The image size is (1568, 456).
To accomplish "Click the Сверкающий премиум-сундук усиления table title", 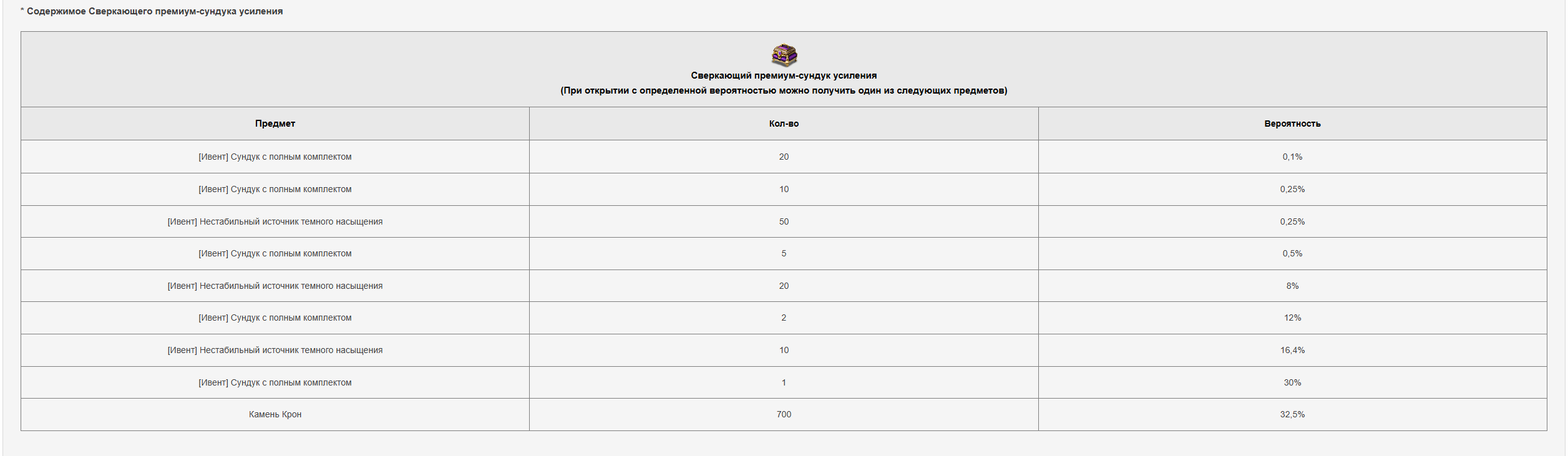I will point(784,75).
